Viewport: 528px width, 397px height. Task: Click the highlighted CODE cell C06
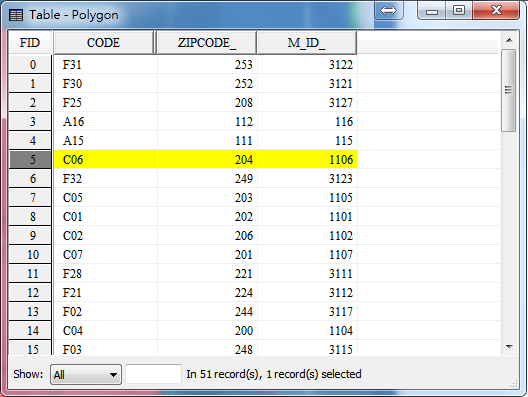pos(105,159)
